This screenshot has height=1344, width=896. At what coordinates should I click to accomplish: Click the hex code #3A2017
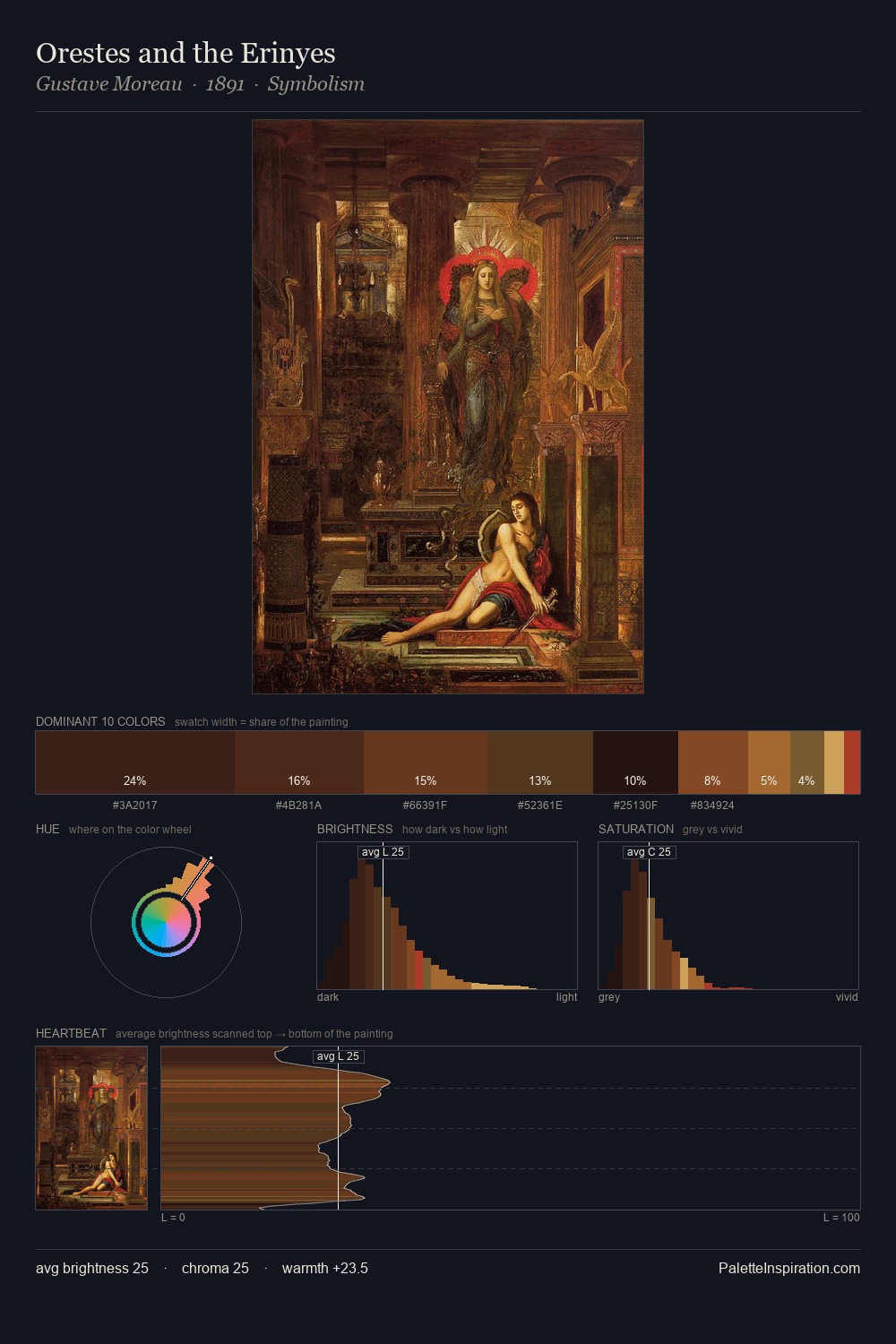[135, 806]
